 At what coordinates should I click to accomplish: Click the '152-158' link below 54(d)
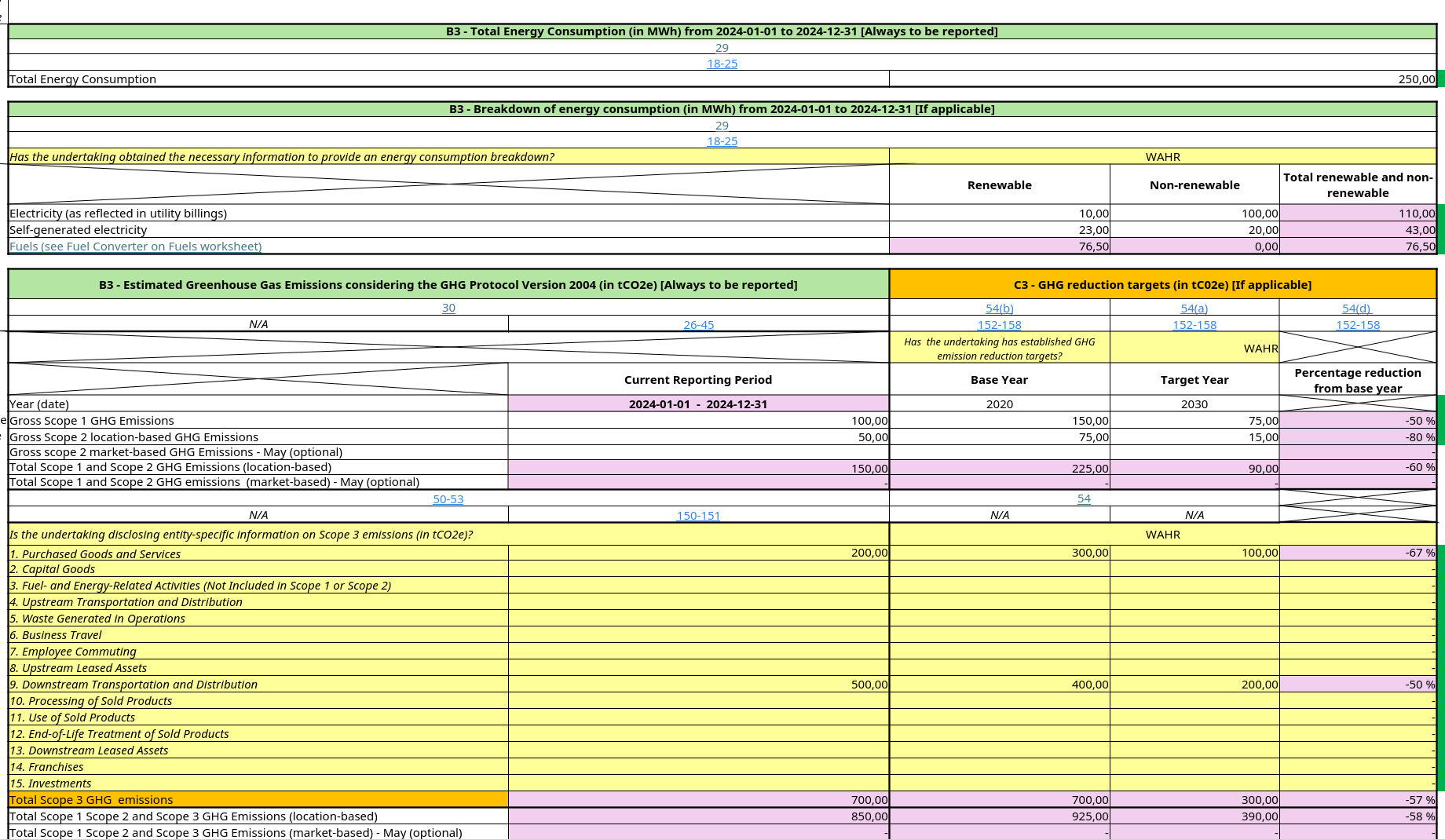pyautogui.click(x=1357, y=325)
